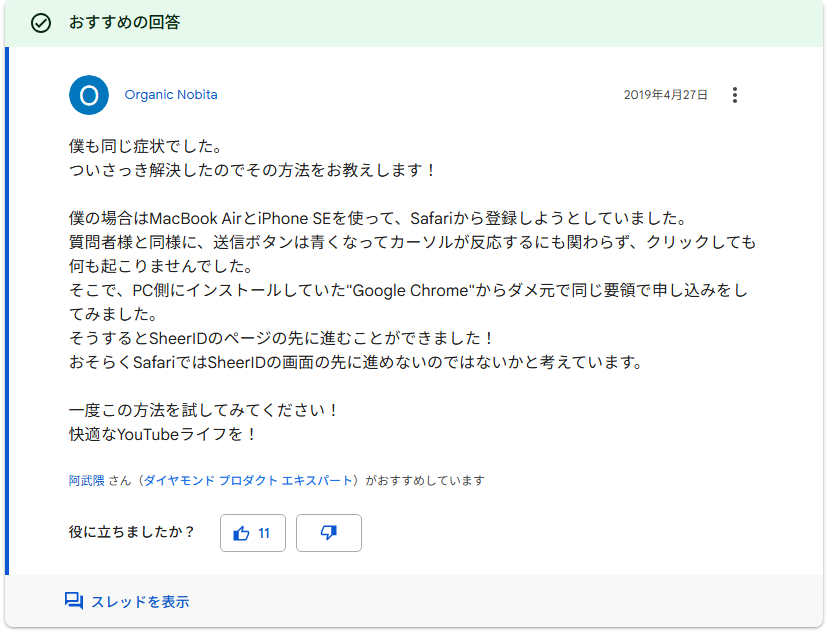
Task: Open the Organic Nobita profile link
Action: 171,95
